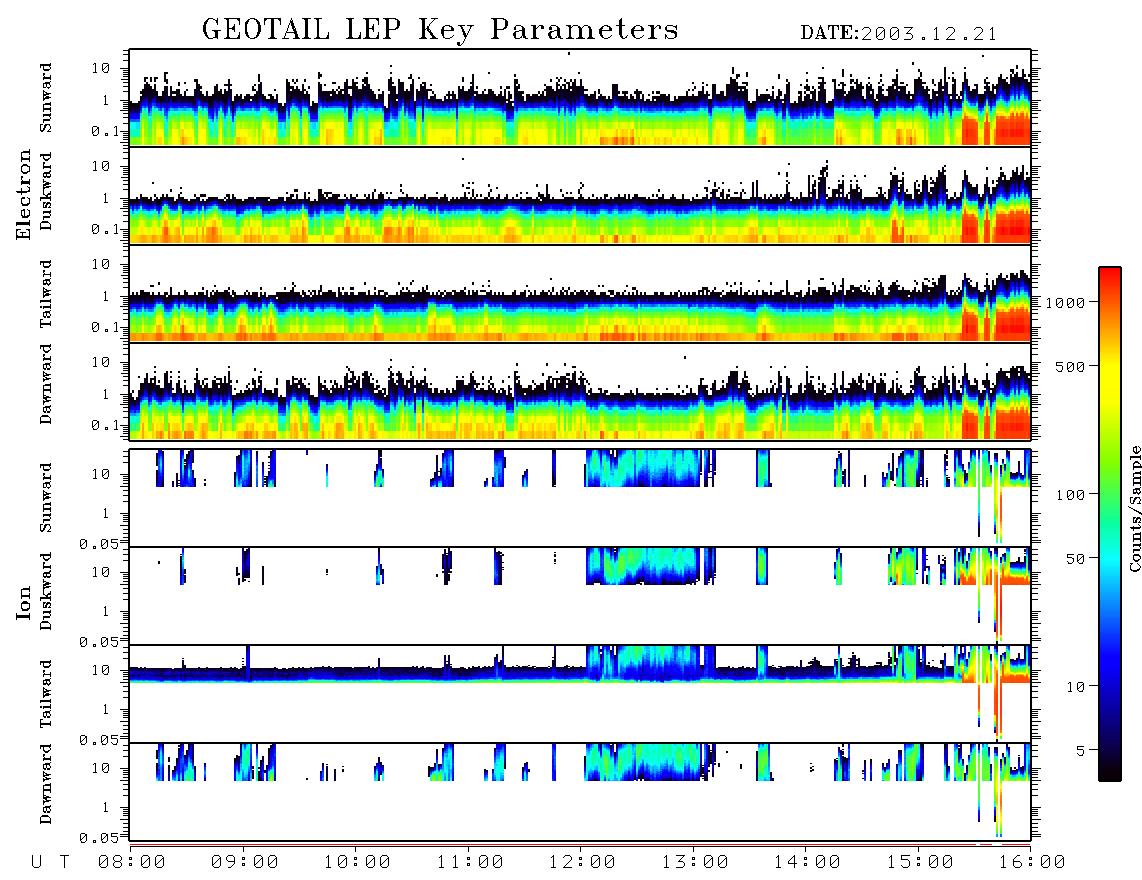Click the "1000" color bar tick label

click(1066, 303)
